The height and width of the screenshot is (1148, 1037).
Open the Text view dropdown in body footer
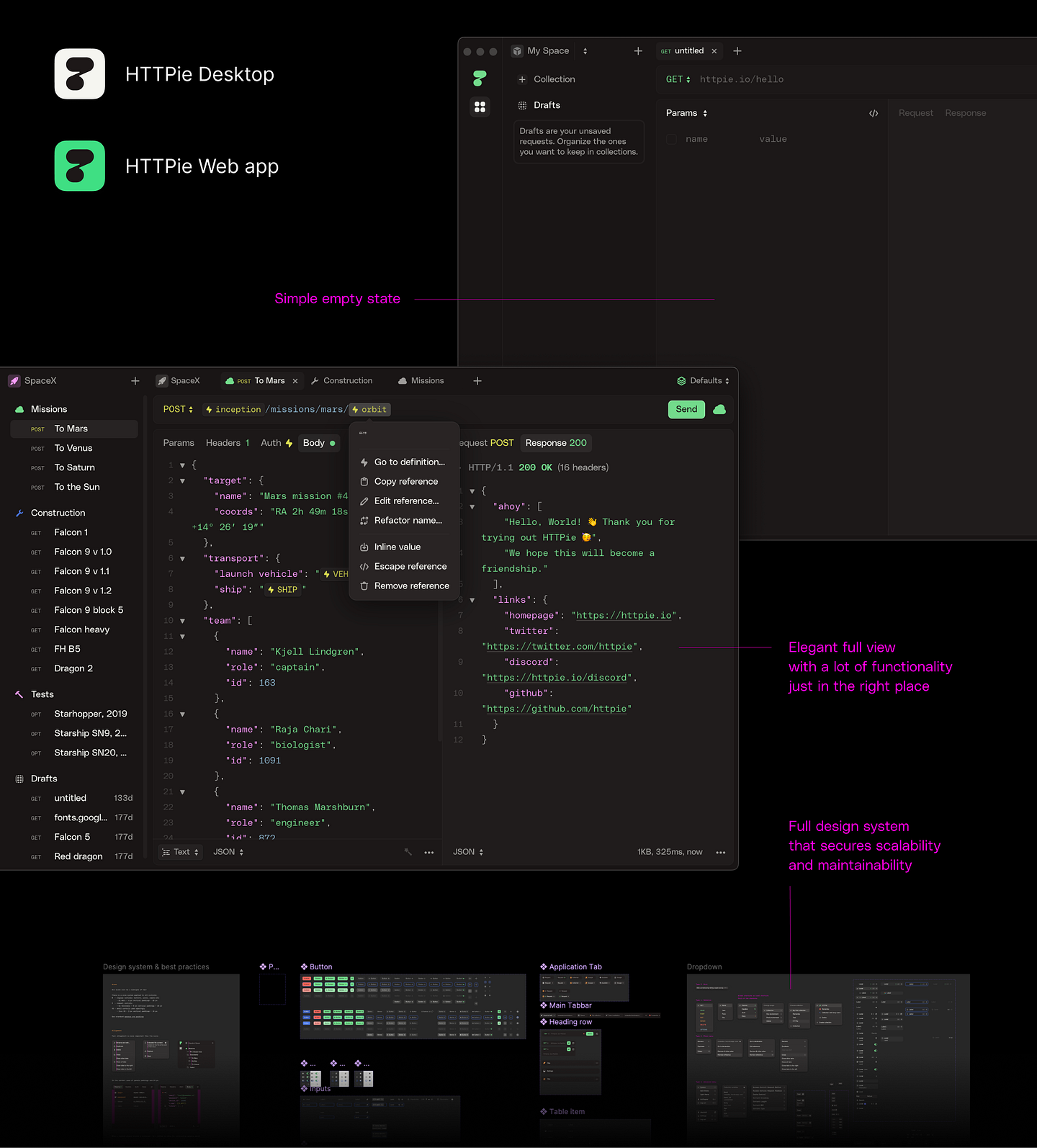point(181,852)
